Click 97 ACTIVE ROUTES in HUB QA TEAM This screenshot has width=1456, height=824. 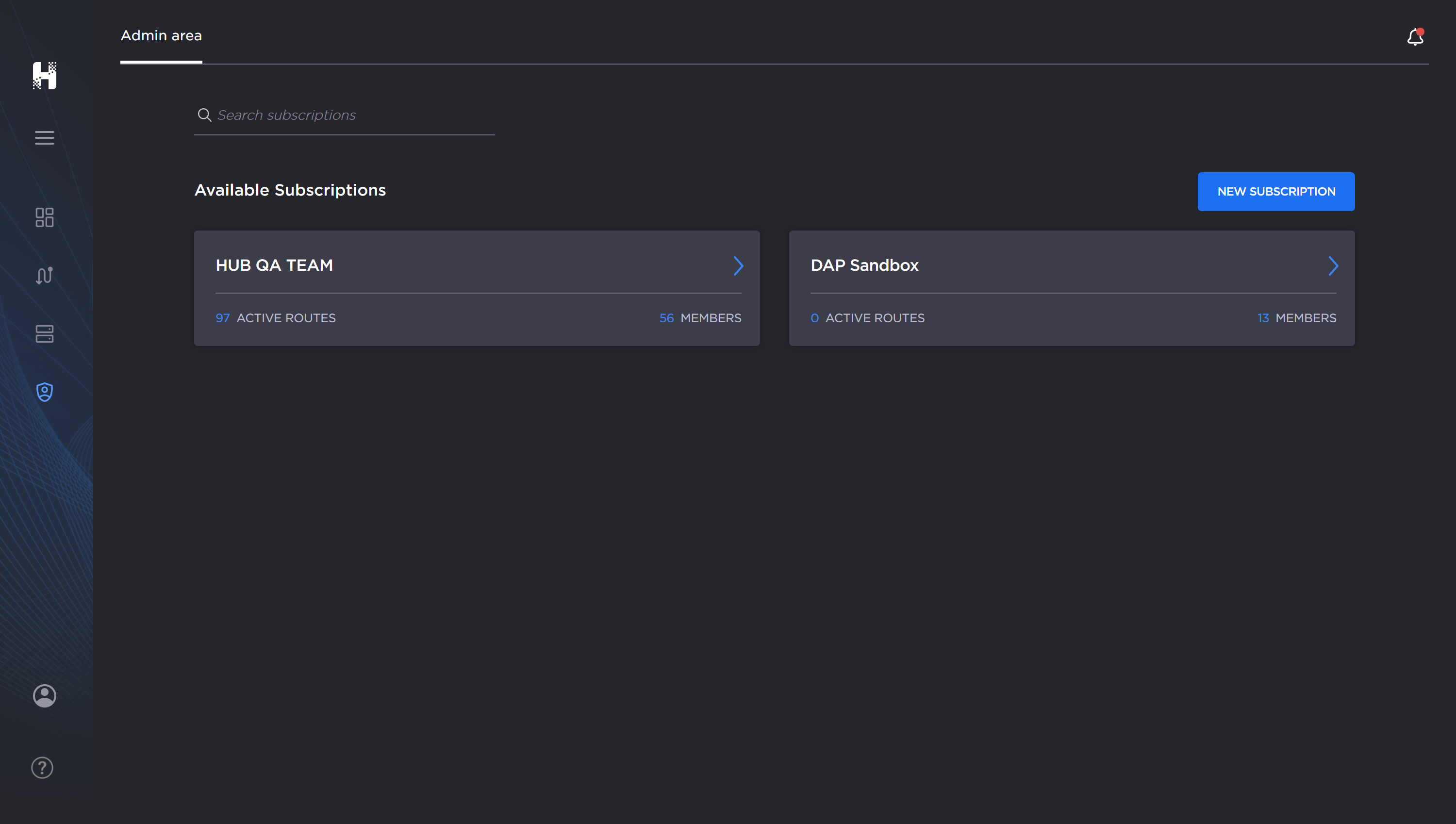pyautogui.click(x=276, y=318)
